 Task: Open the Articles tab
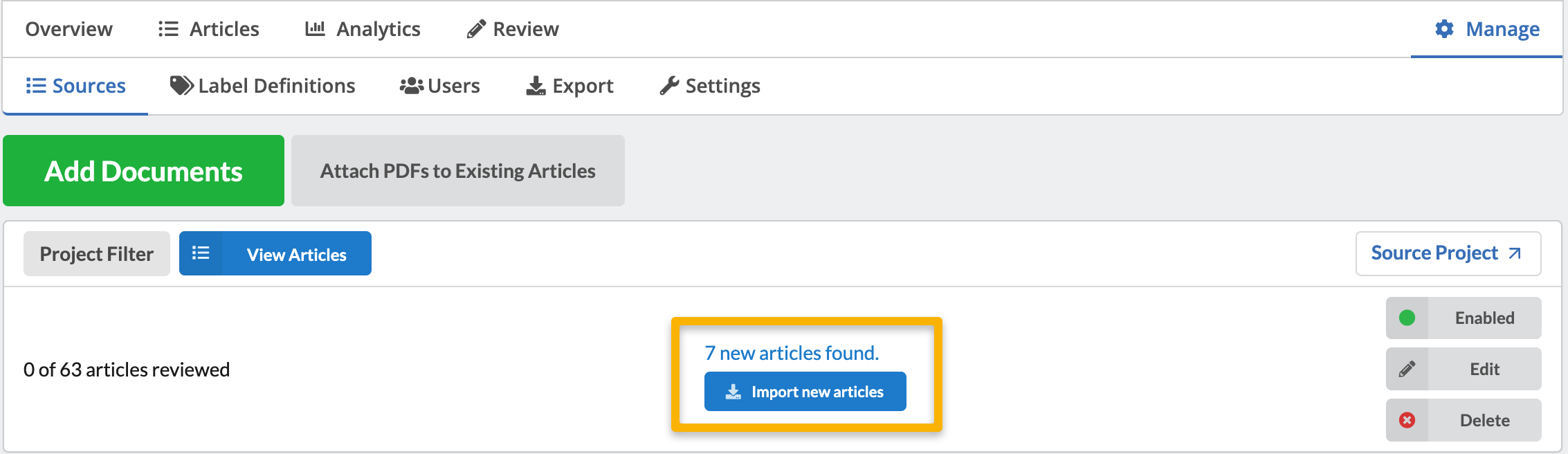click(209, 29)
